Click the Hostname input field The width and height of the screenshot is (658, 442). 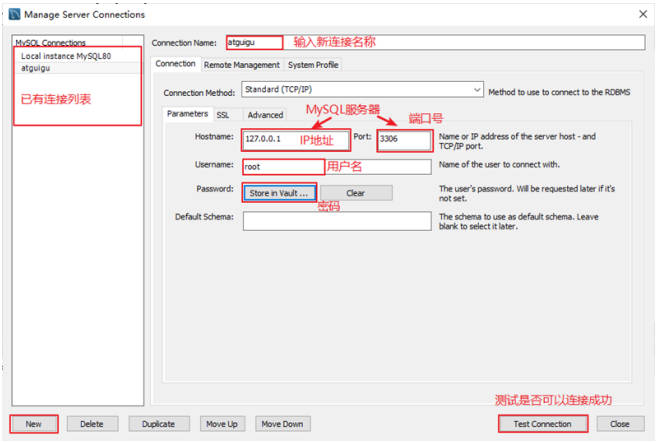[x=295, y=139]
